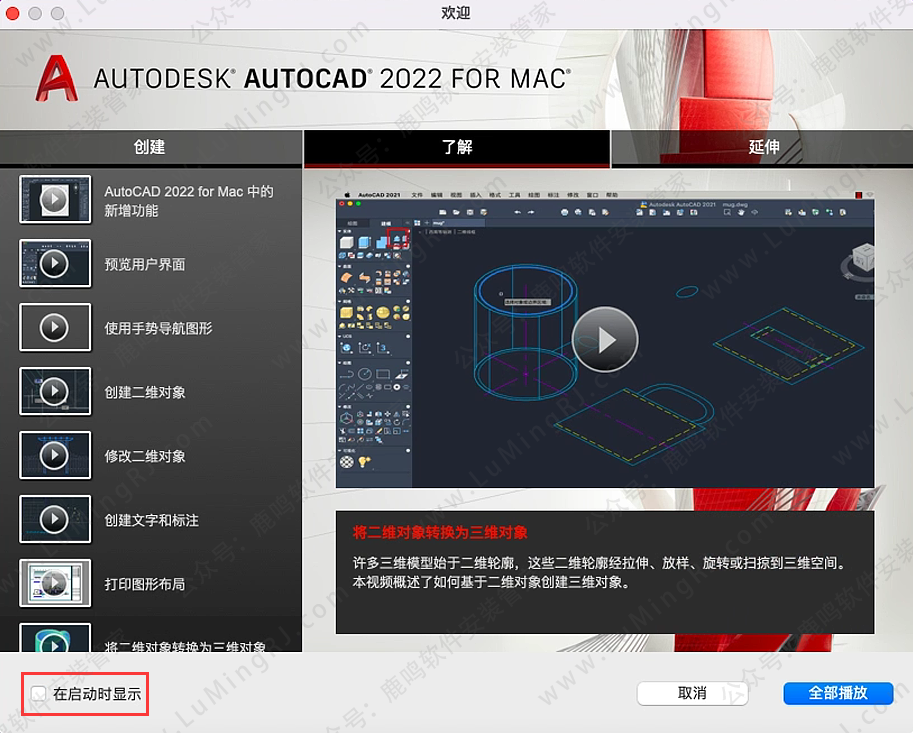
Task: Click the 将二维对象转换为三维对象 list thumbnail
Action: tap(54, 640)
